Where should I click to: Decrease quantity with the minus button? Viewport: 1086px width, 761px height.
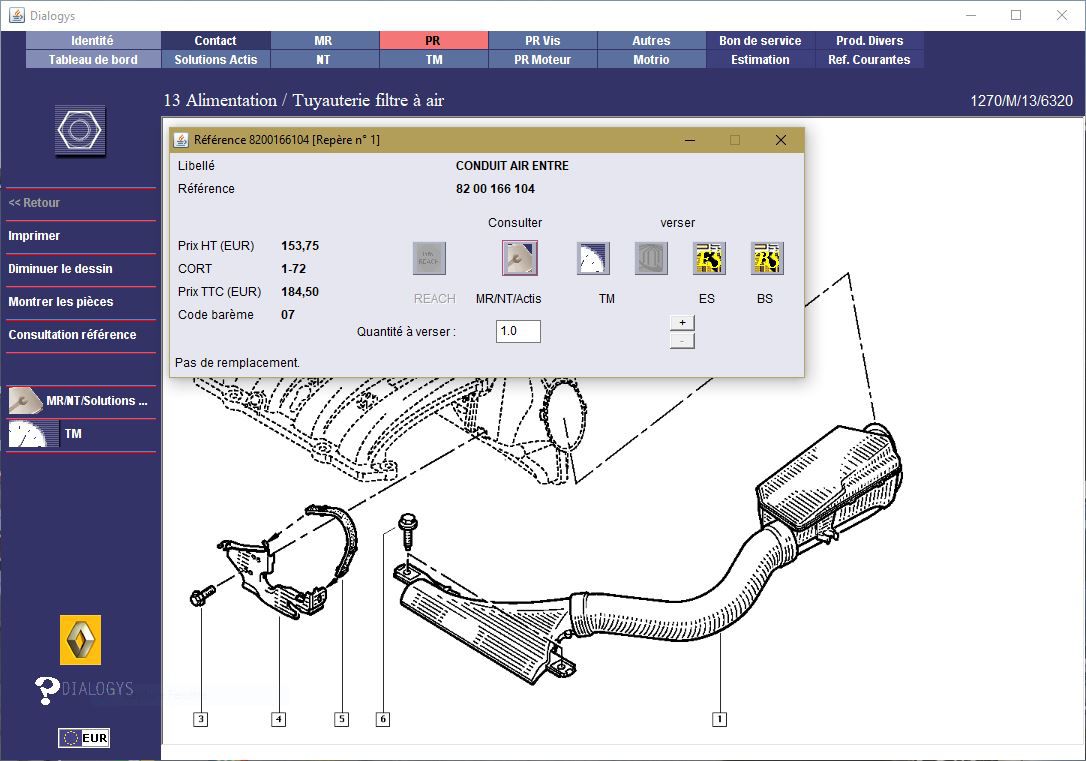681,341
